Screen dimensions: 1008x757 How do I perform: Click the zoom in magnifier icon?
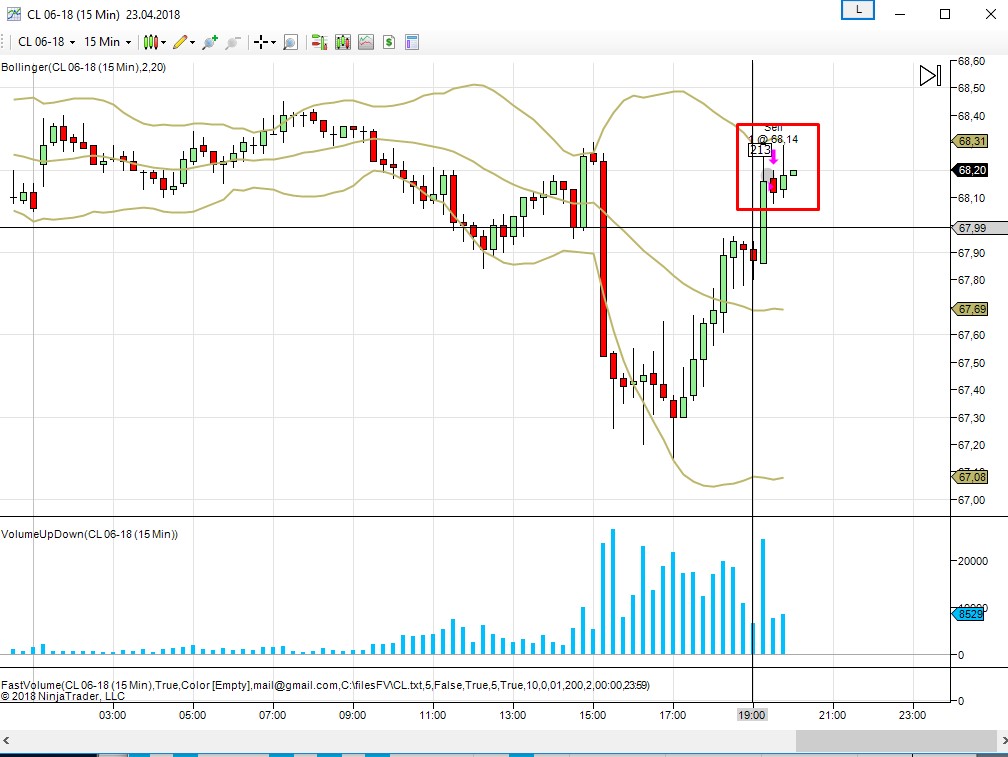[210, 42]
